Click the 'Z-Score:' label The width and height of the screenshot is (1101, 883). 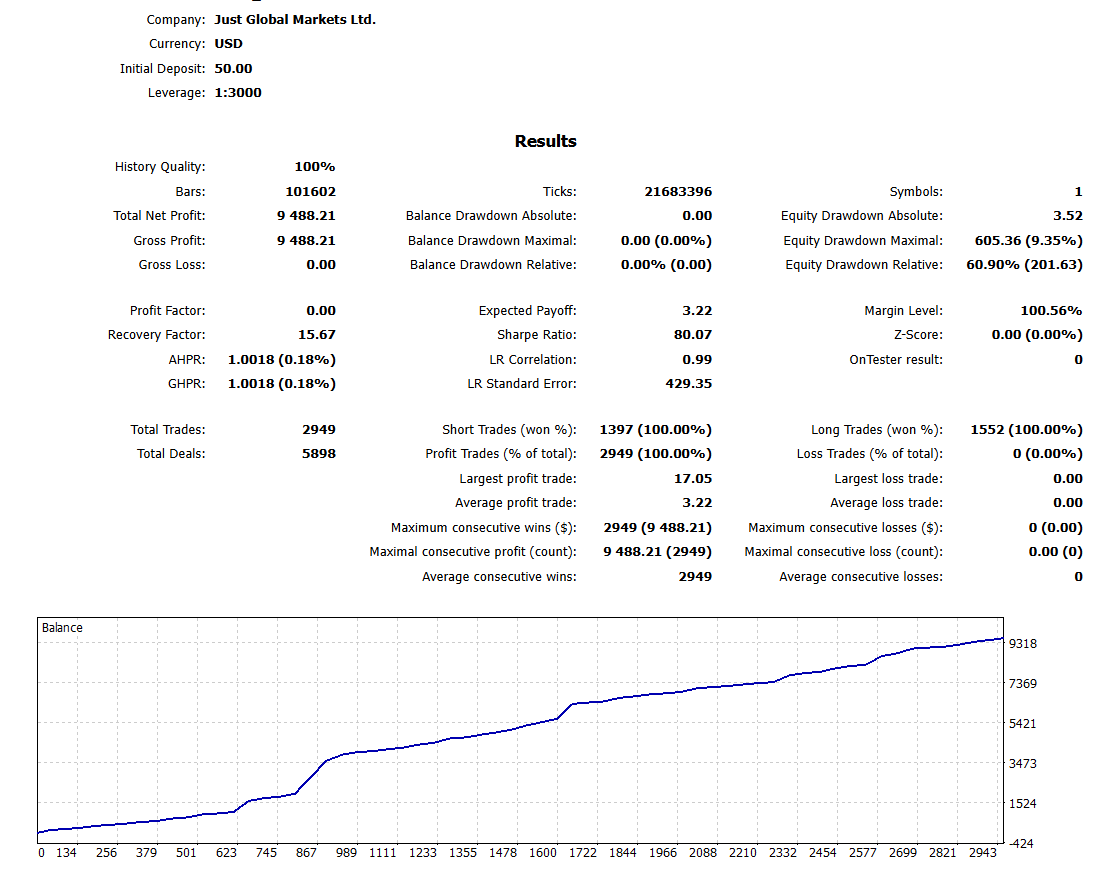coord(918,335)
